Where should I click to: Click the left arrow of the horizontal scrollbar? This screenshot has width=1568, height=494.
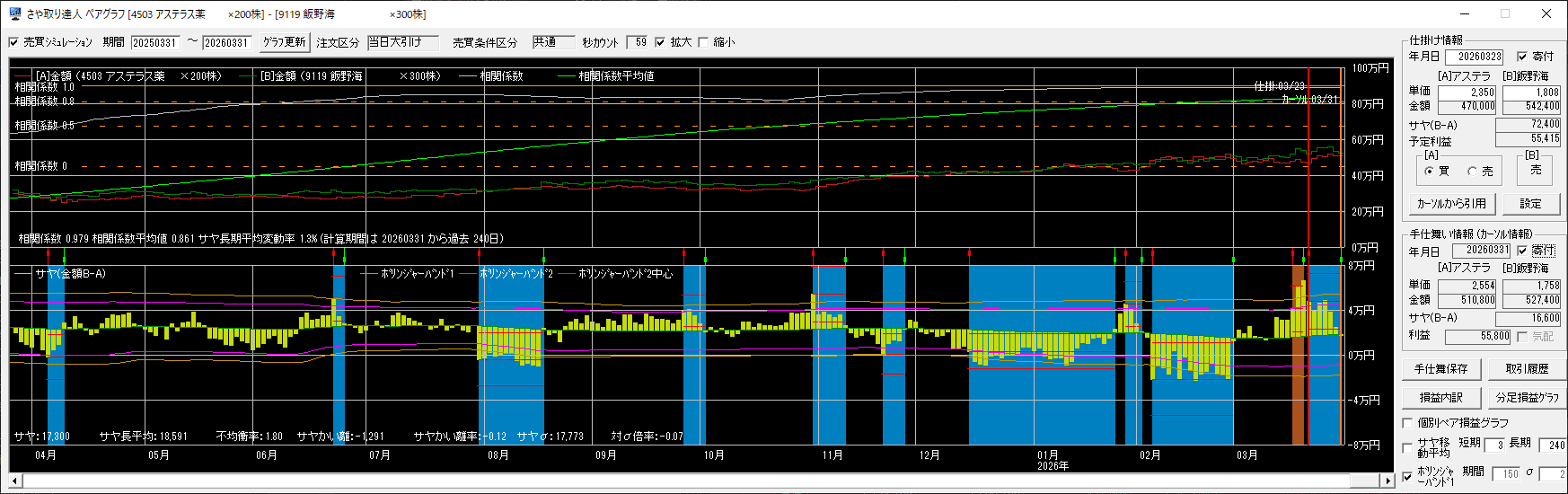pyautogui.click(x=16, y=481)
